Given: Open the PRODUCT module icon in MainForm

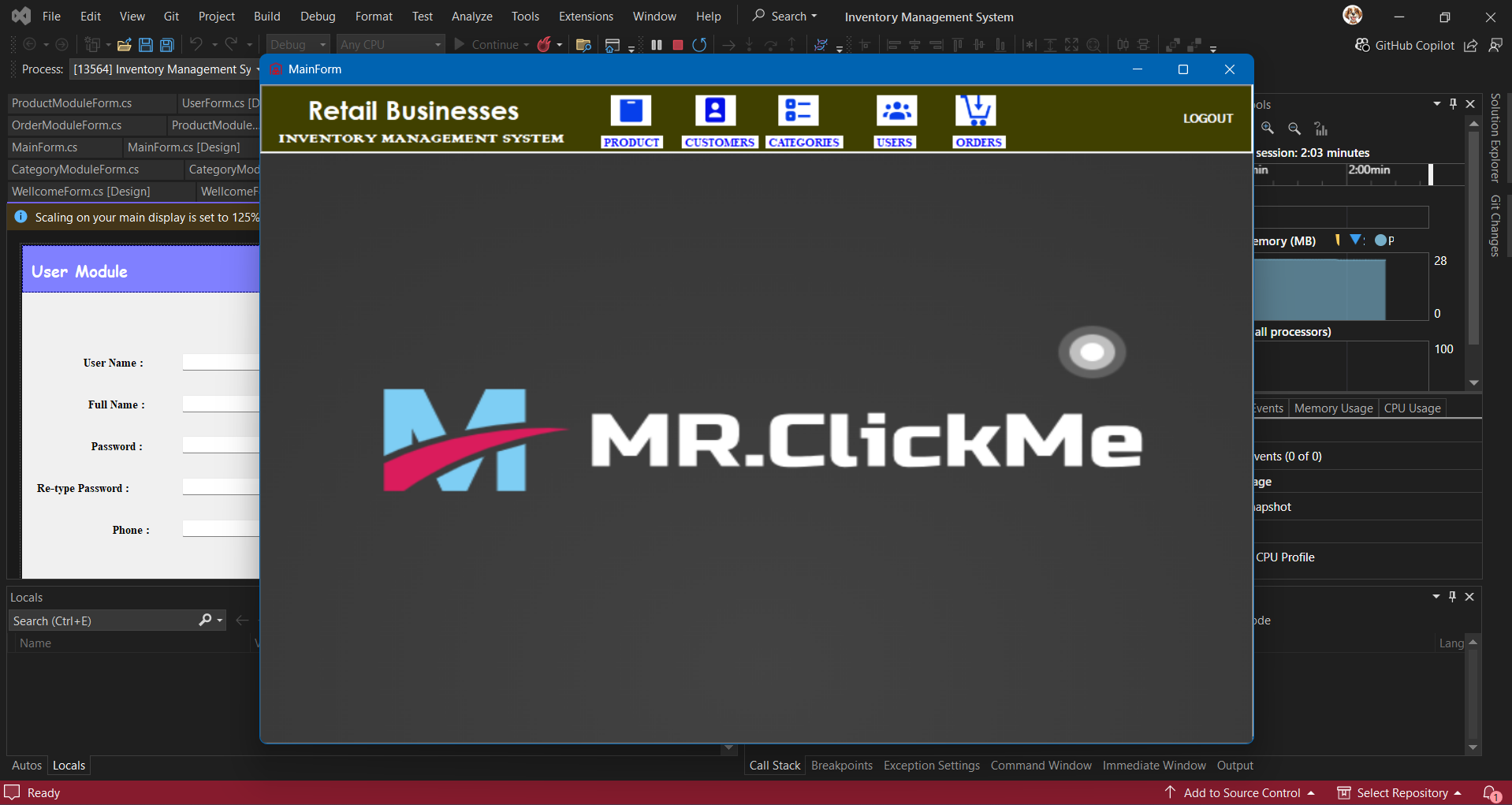Looking at the screenshot, I should pyautogui.click(x=631, y=111).
